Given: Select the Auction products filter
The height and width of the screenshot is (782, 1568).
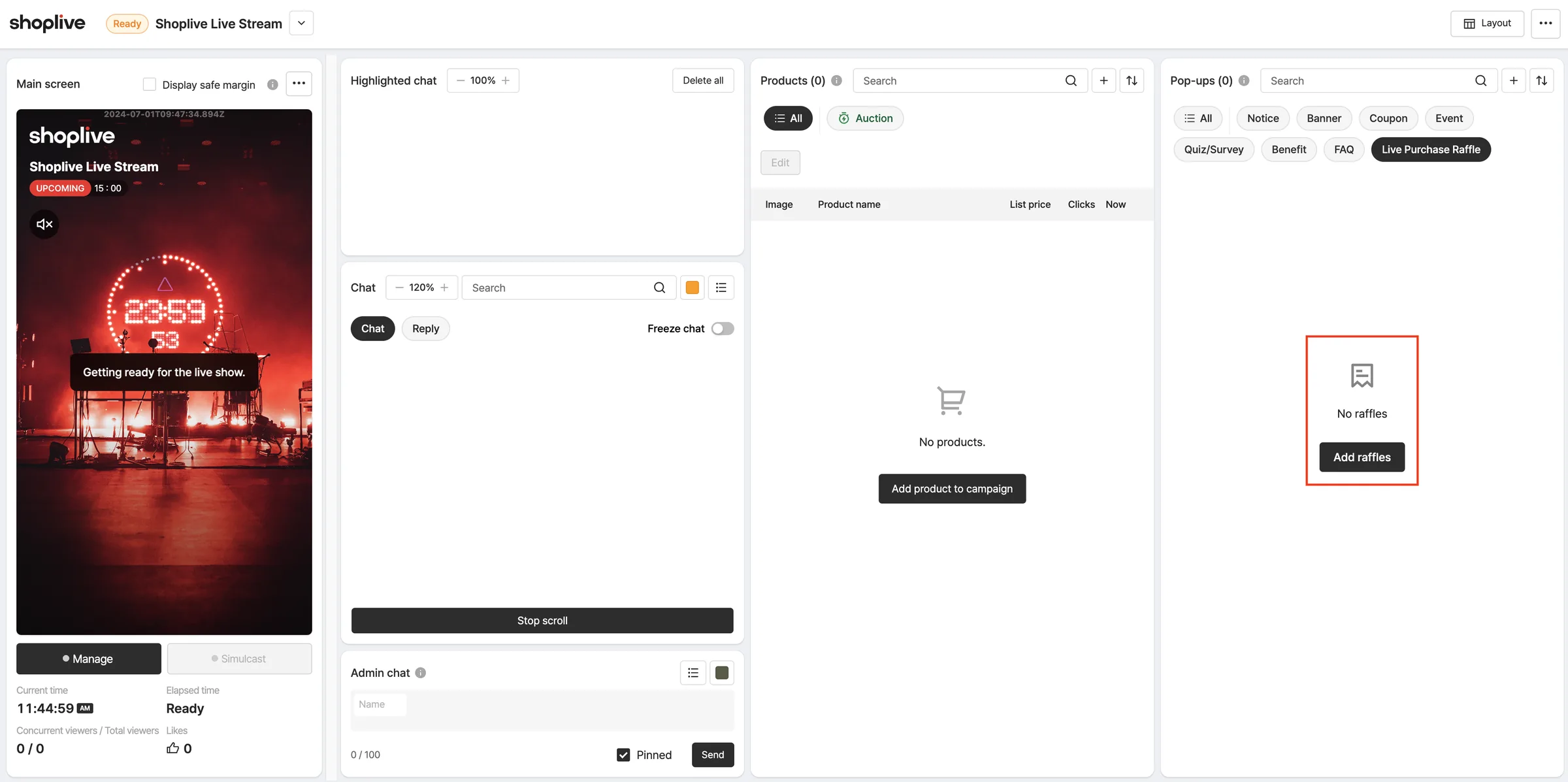Looking at the screenshot, I should (x=865, y=118).
